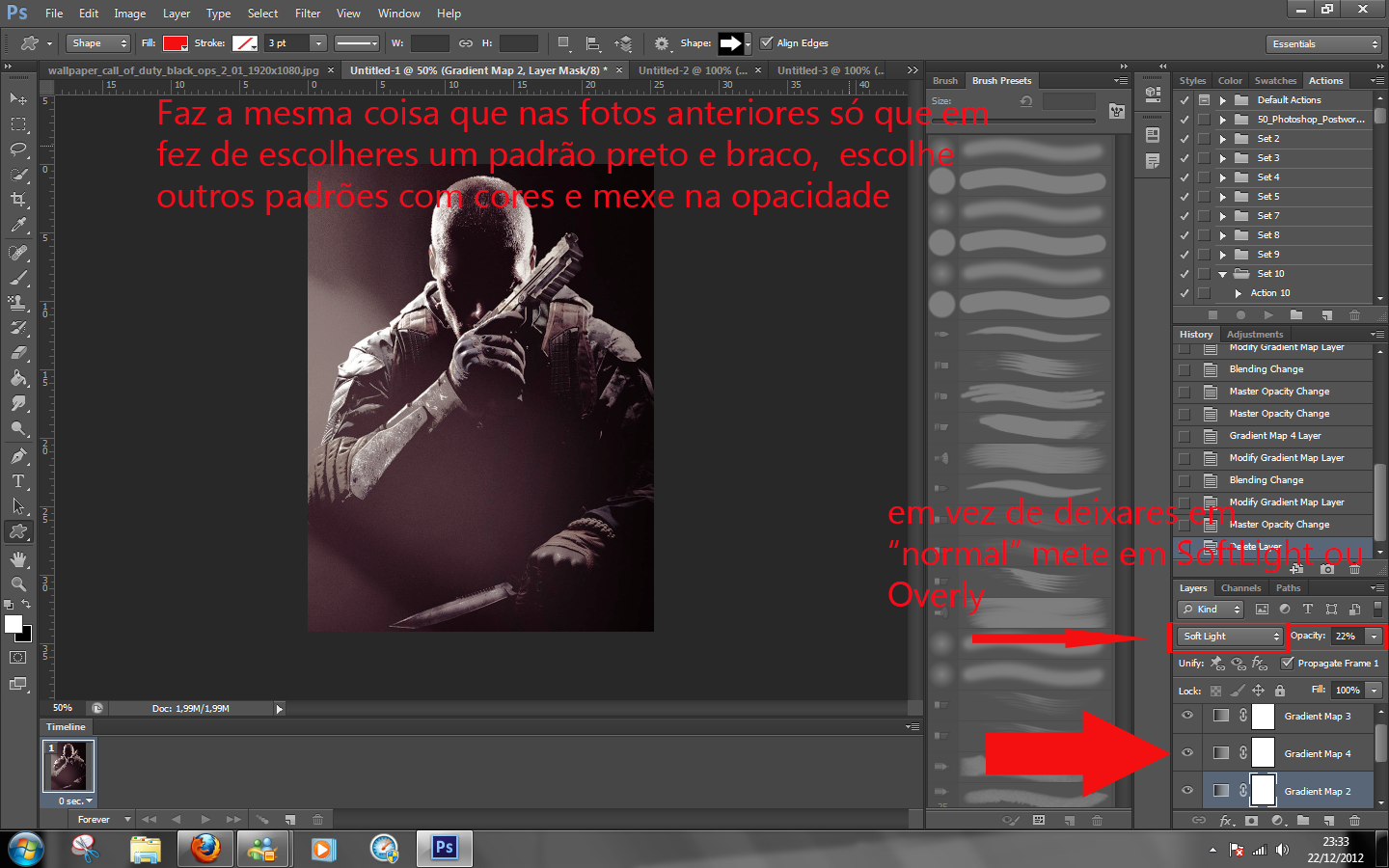This screenshot has width=1389, height=868.
Task: Select the Path Selection tool
Action: click(18, 506)
